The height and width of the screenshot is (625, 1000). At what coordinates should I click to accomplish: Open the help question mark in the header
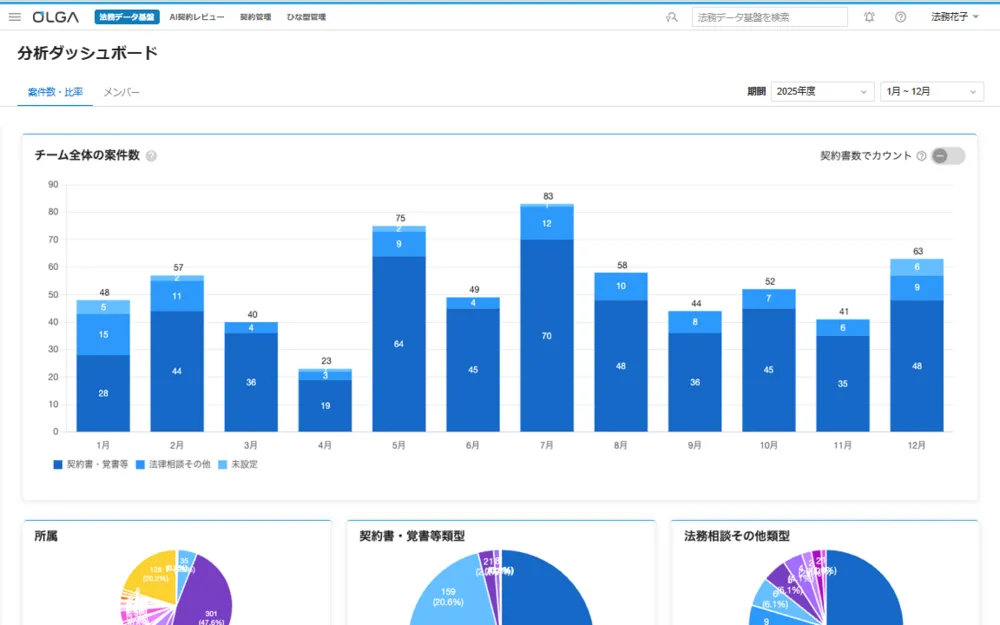pos(900,17)
